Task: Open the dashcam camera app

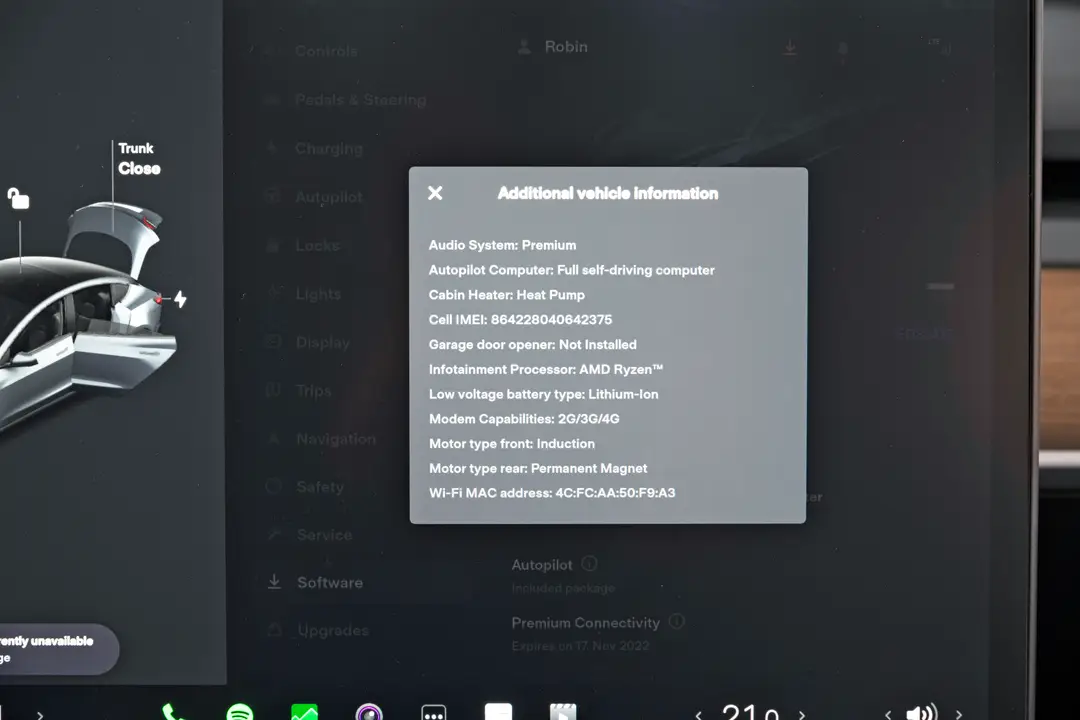Action: 369,713
